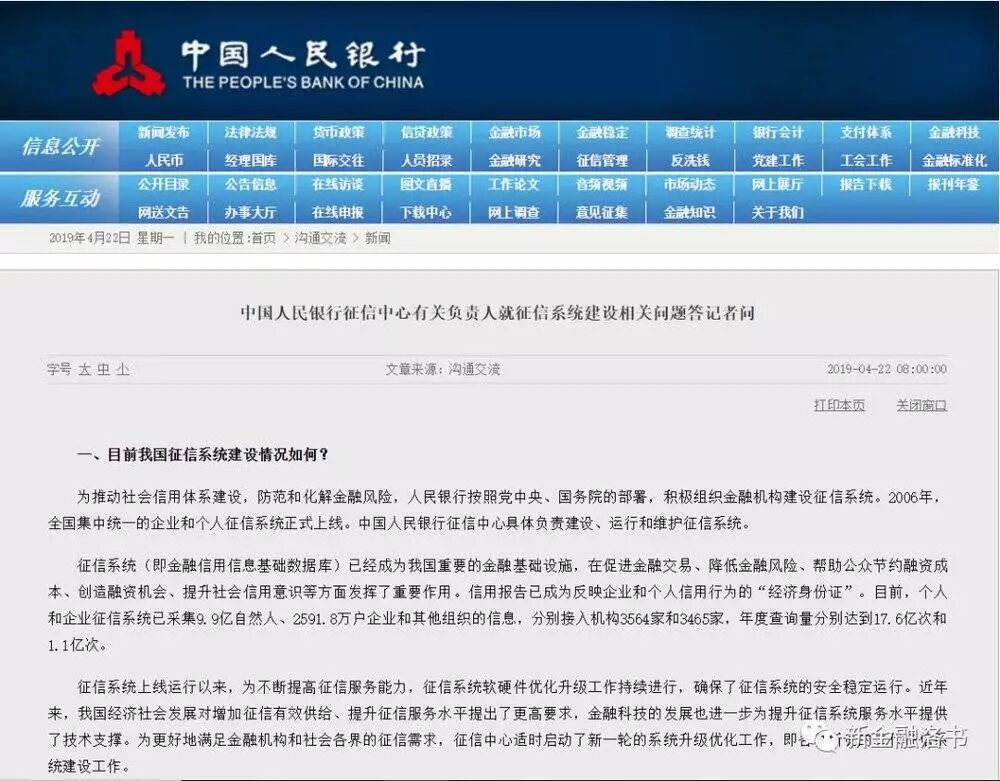
Task: Open the 法律法规 menu item
Action: (251, 133)
